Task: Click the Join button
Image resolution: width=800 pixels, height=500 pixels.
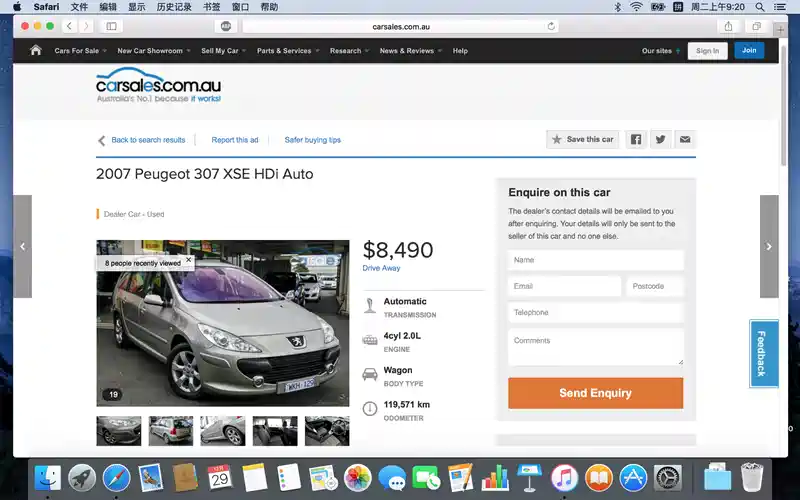Action: tap(749, 50)
